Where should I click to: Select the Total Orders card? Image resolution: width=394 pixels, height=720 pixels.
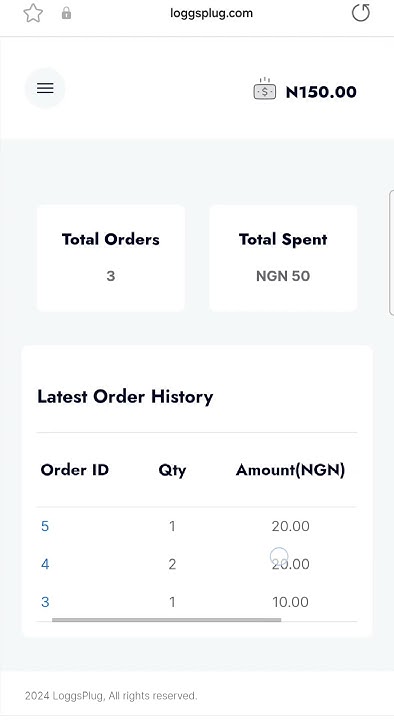pos(111,258)
